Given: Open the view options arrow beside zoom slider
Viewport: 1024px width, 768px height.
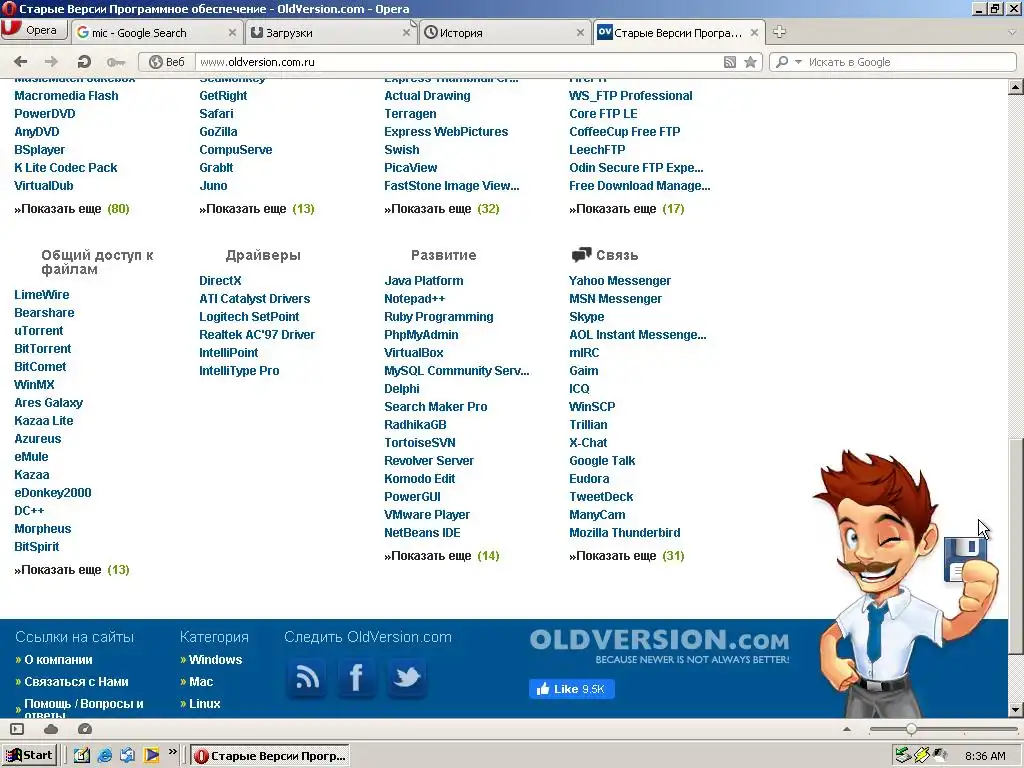Looking at the screenshot, I should 847,729.
